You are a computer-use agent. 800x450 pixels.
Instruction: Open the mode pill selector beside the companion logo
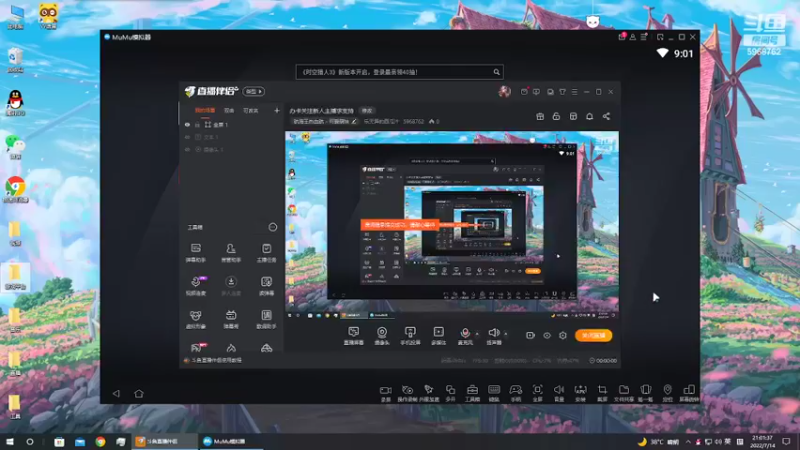(254, 92)
